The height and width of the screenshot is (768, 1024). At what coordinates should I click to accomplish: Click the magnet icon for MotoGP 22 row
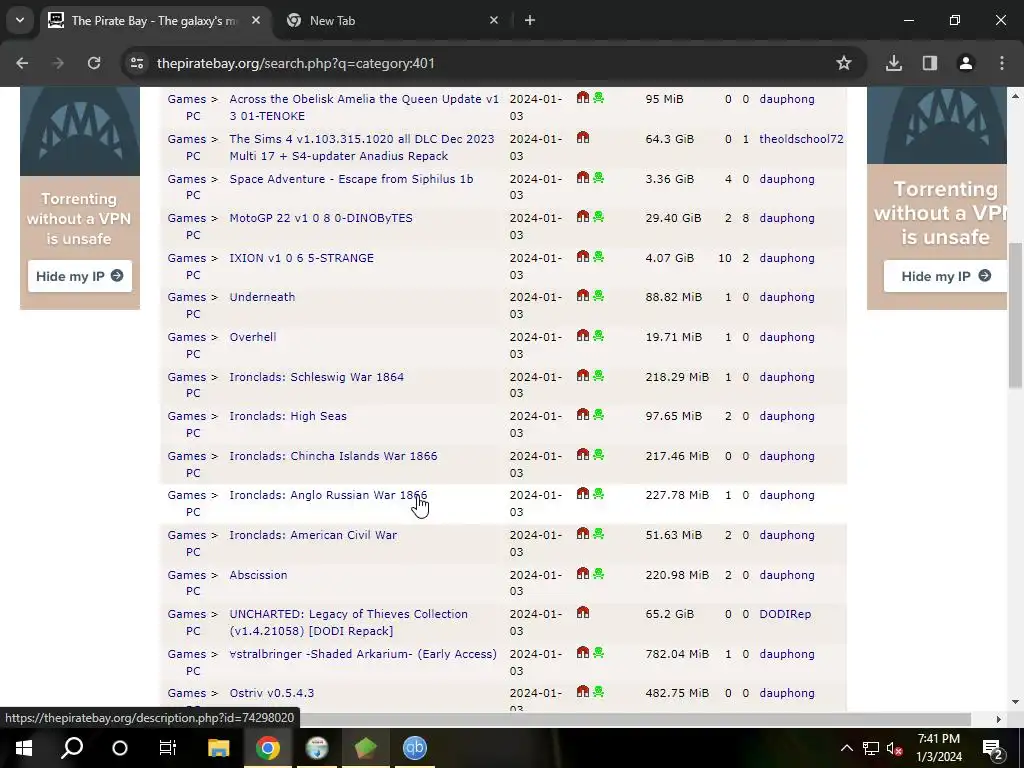click(583, 217)
